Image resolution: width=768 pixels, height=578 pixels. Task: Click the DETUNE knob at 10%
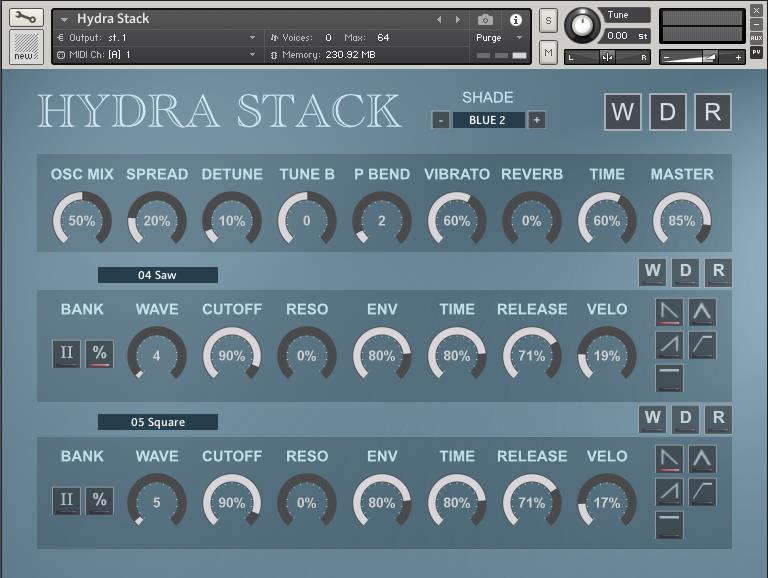click(232, 220)
